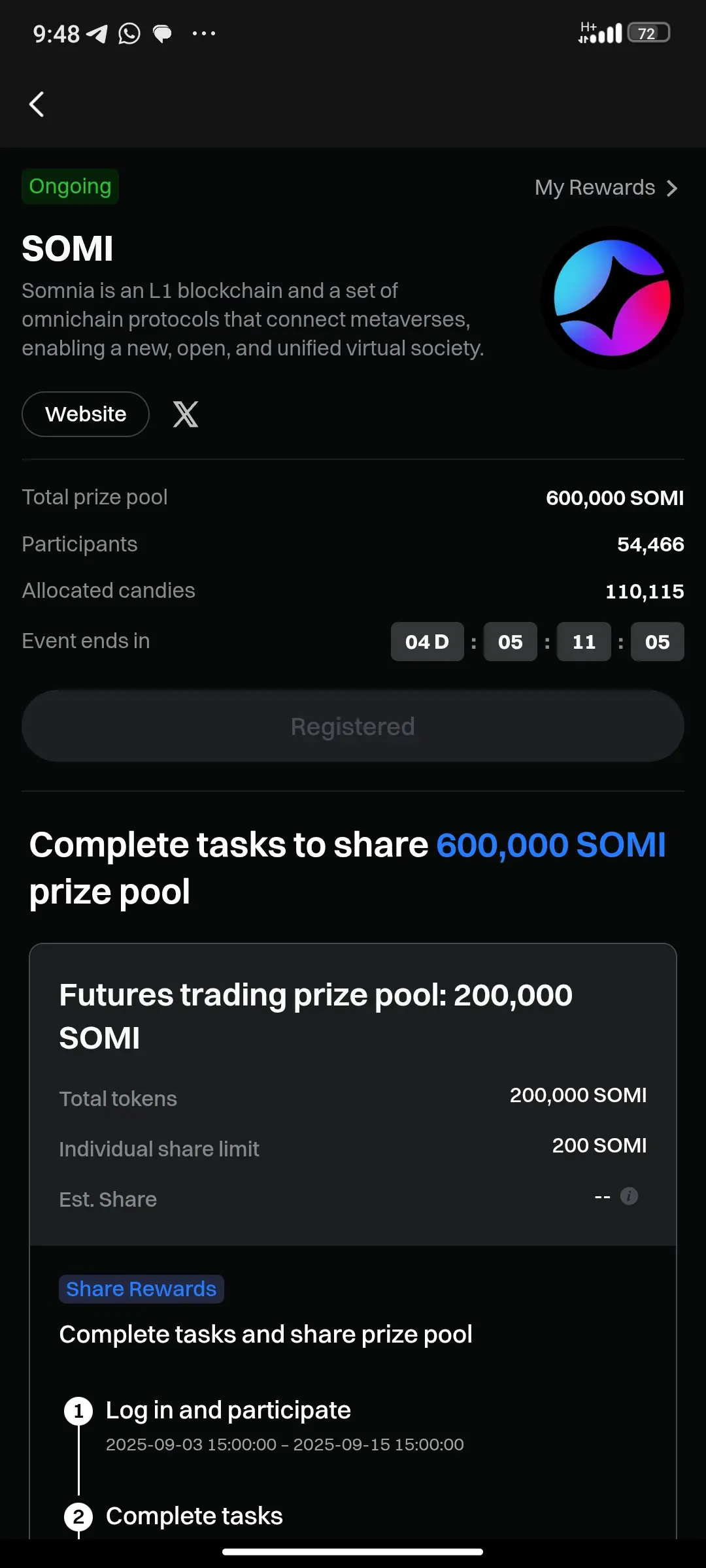Tap the Ongoing status badge
The height and width of the screenshot is (1568, 706).
coord(70,187)
